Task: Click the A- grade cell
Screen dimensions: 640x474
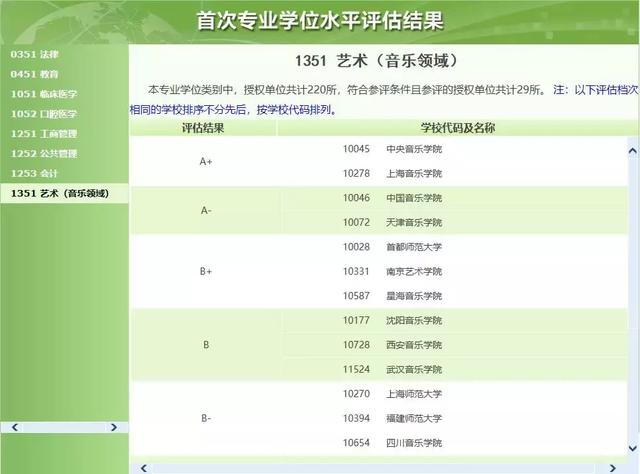Action: (x=206, y=211)
